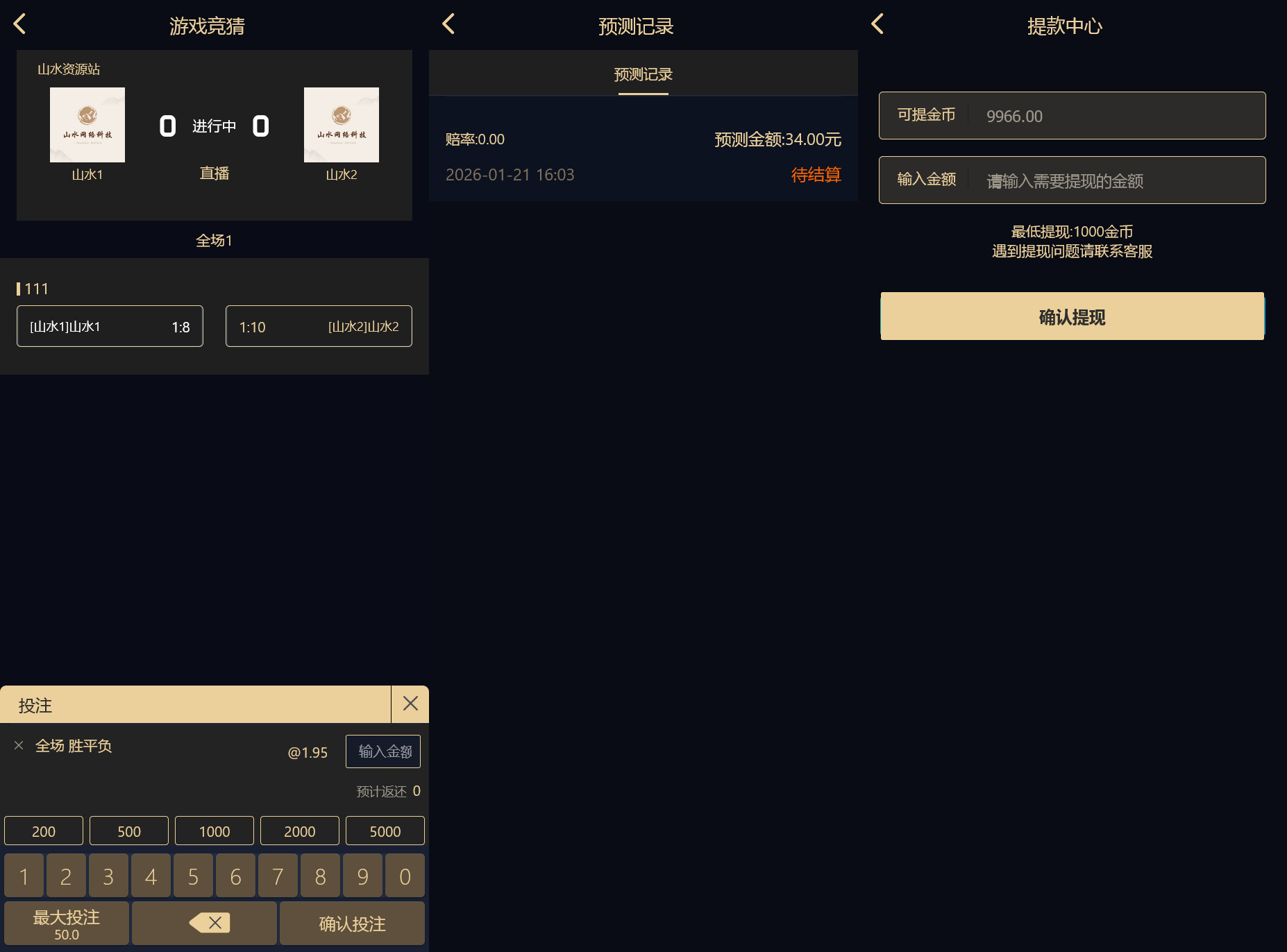Close the 投注 betting panel

pyautogui.click(x=410, y=704)
